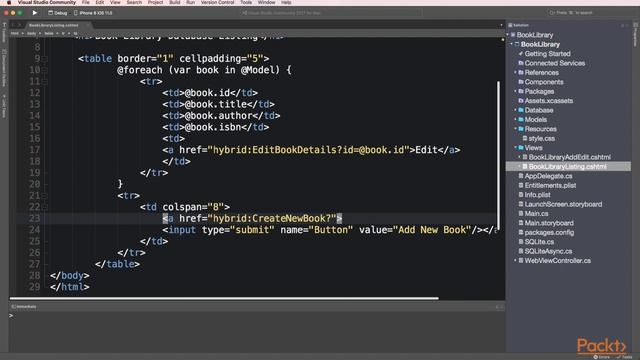Fold the foreach block at line 10
Screen dimensions: 640x360
click(x=45, y=71)
